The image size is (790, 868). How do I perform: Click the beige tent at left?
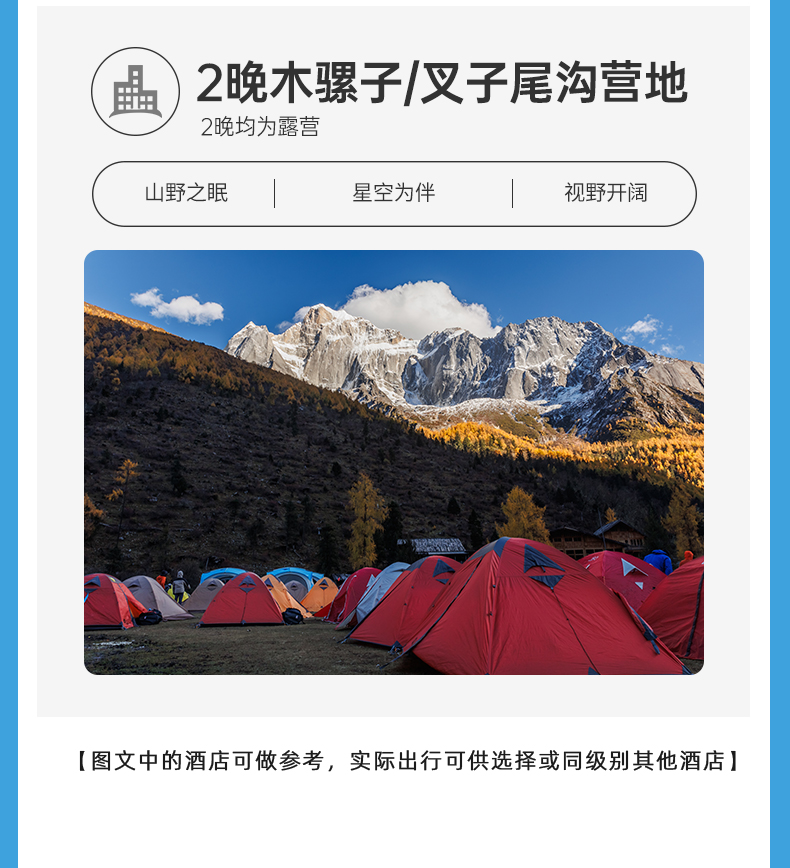click(155, 597)
